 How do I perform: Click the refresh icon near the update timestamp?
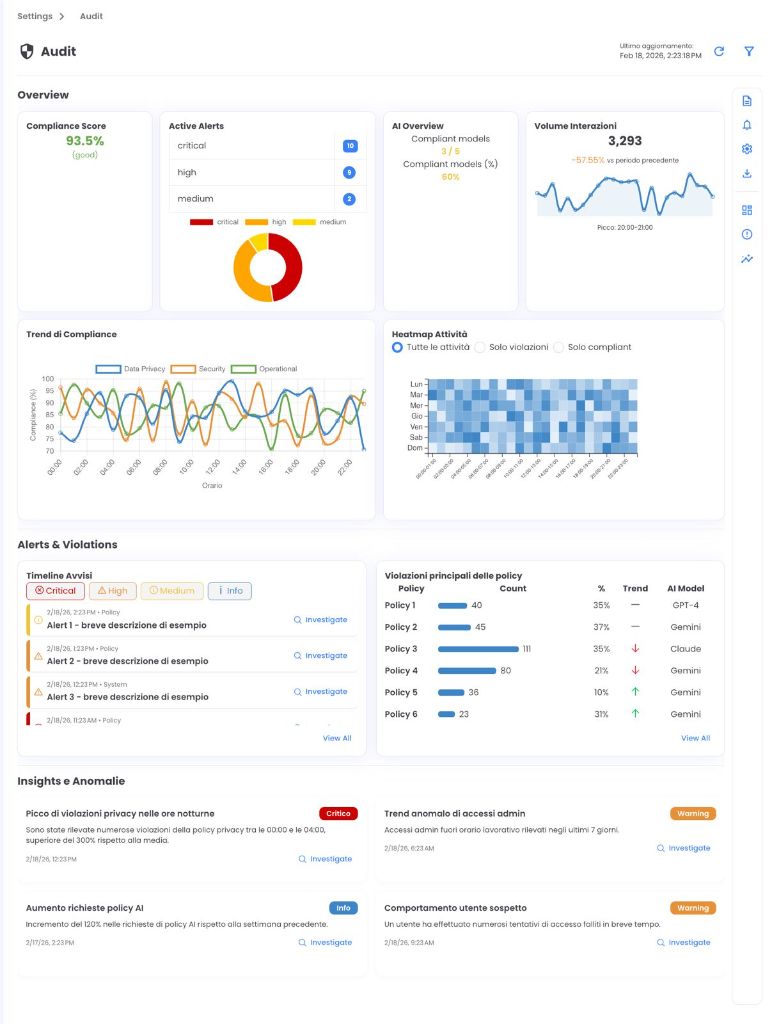718,52
